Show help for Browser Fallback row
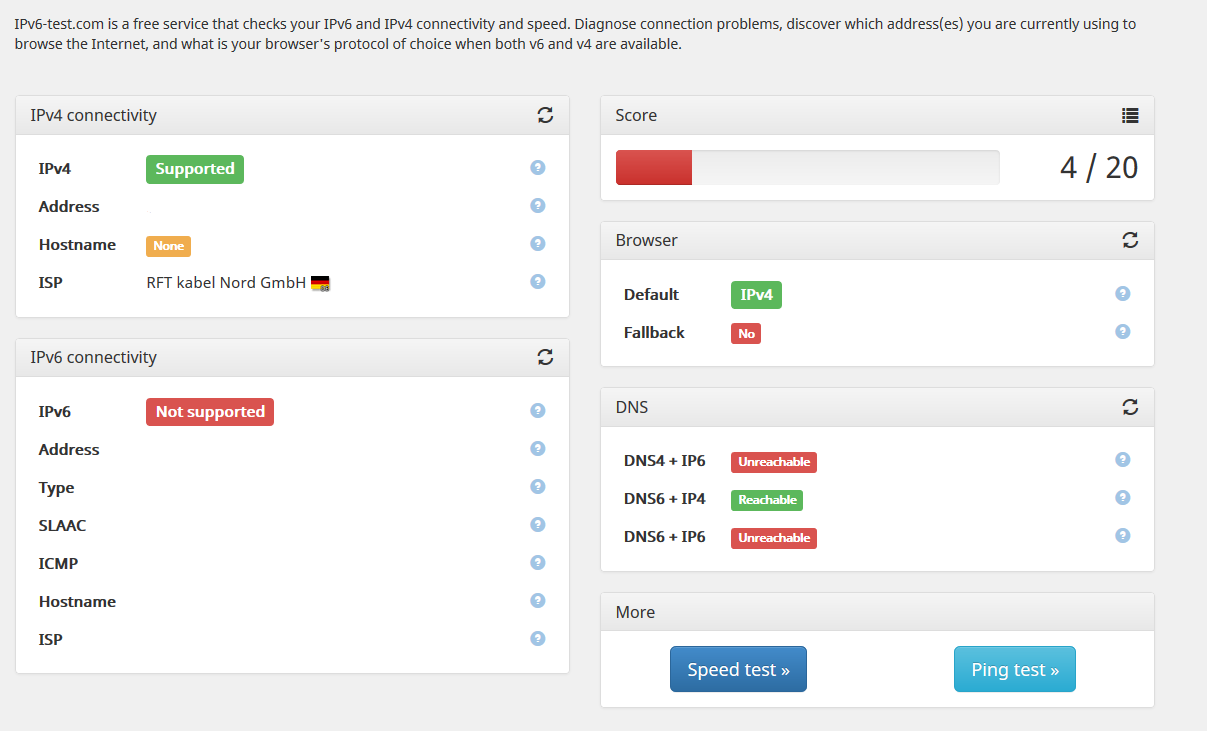This screenshot has width=1207, height=731. [x=1123, y=331]
